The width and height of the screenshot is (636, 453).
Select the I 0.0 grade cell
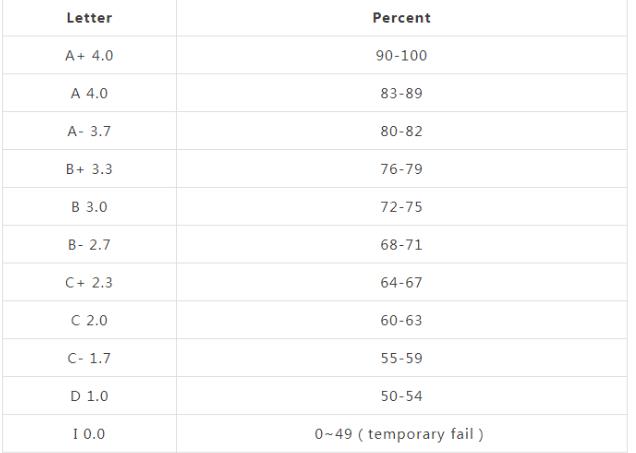click(89, 434)
